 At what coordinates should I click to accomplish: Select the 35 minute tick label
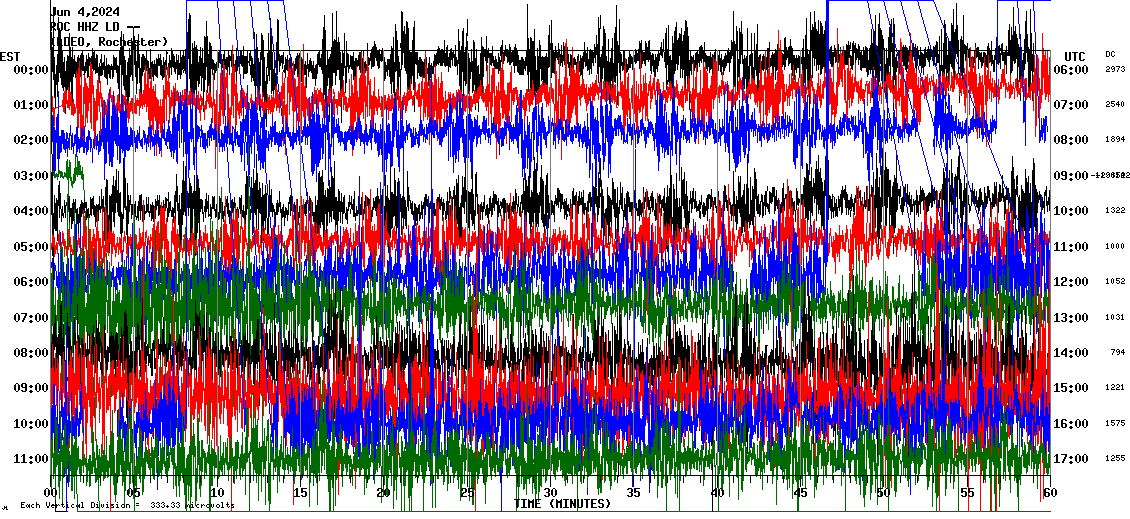point(633,493)
